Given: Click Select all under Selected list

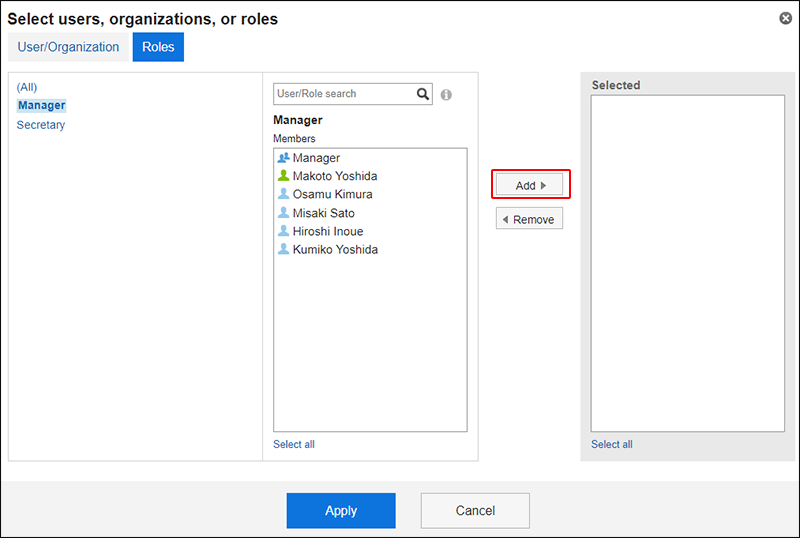Looking at the screenshot, I should [x=612, y=445].
